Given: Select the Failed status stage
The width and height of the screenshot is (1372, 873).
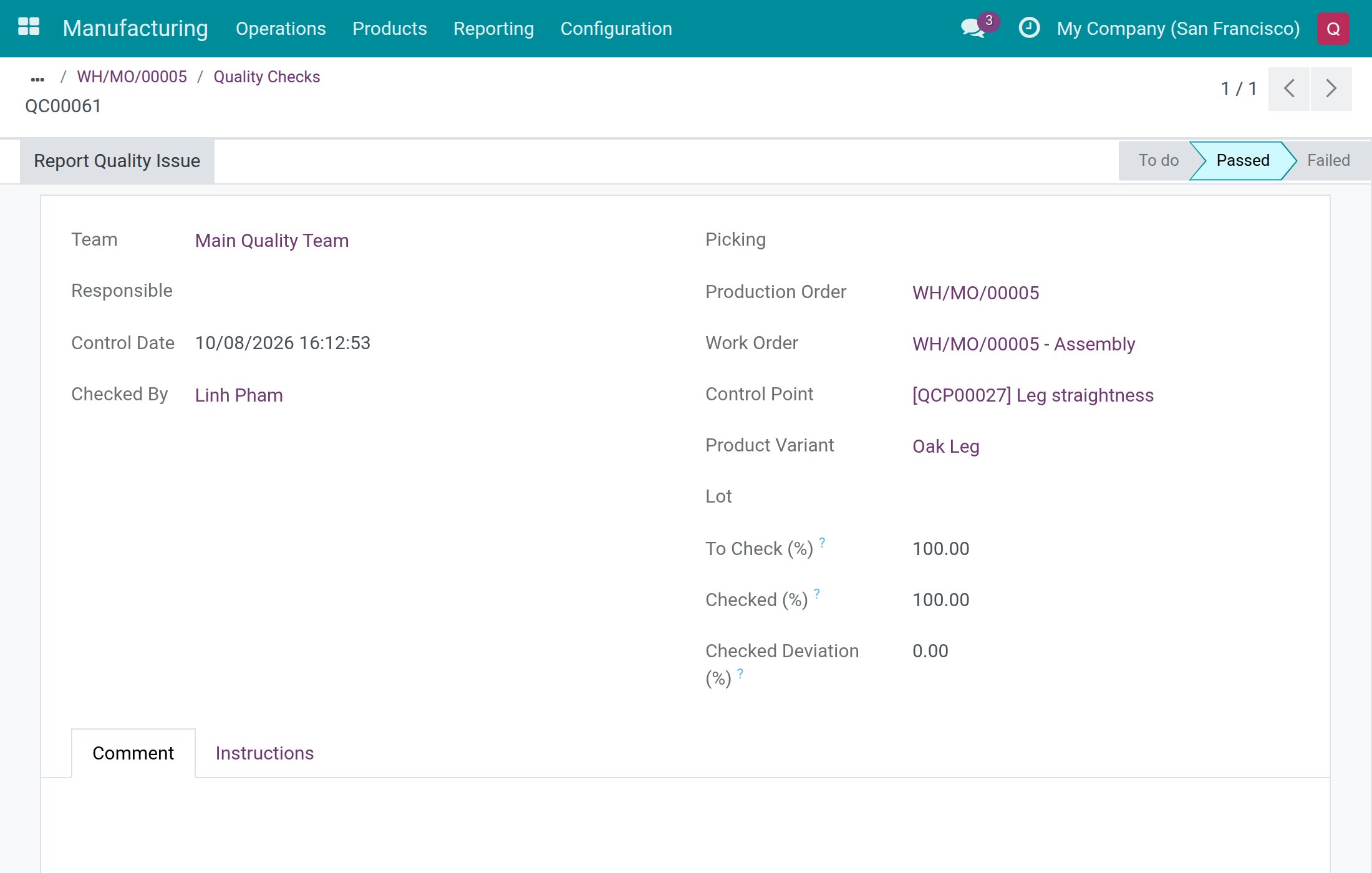Looking at the screenshot, I should coord(1328,161).
